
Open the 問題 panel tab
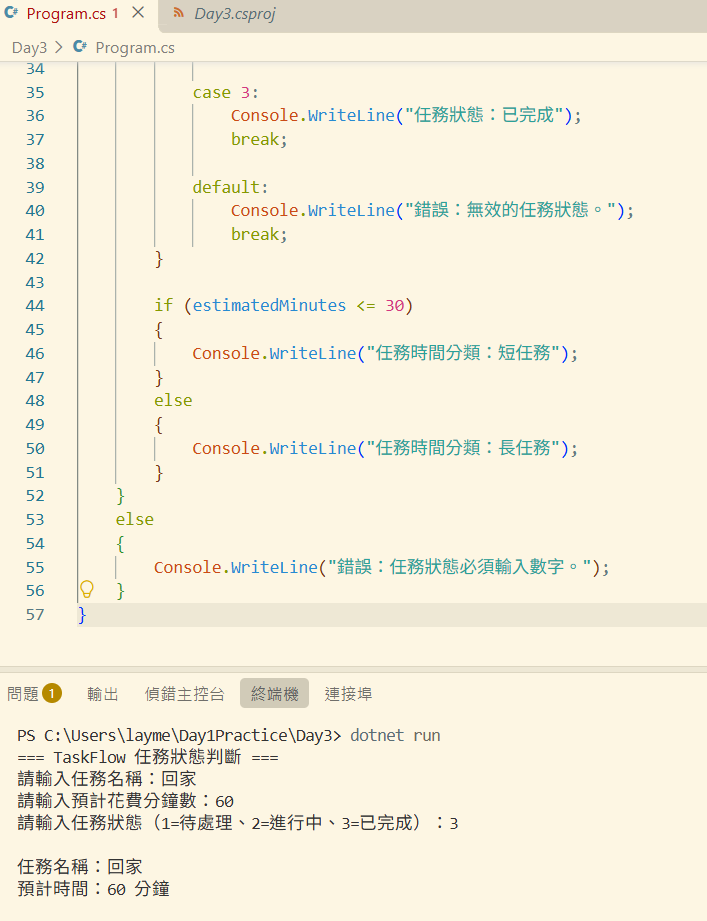23,694
